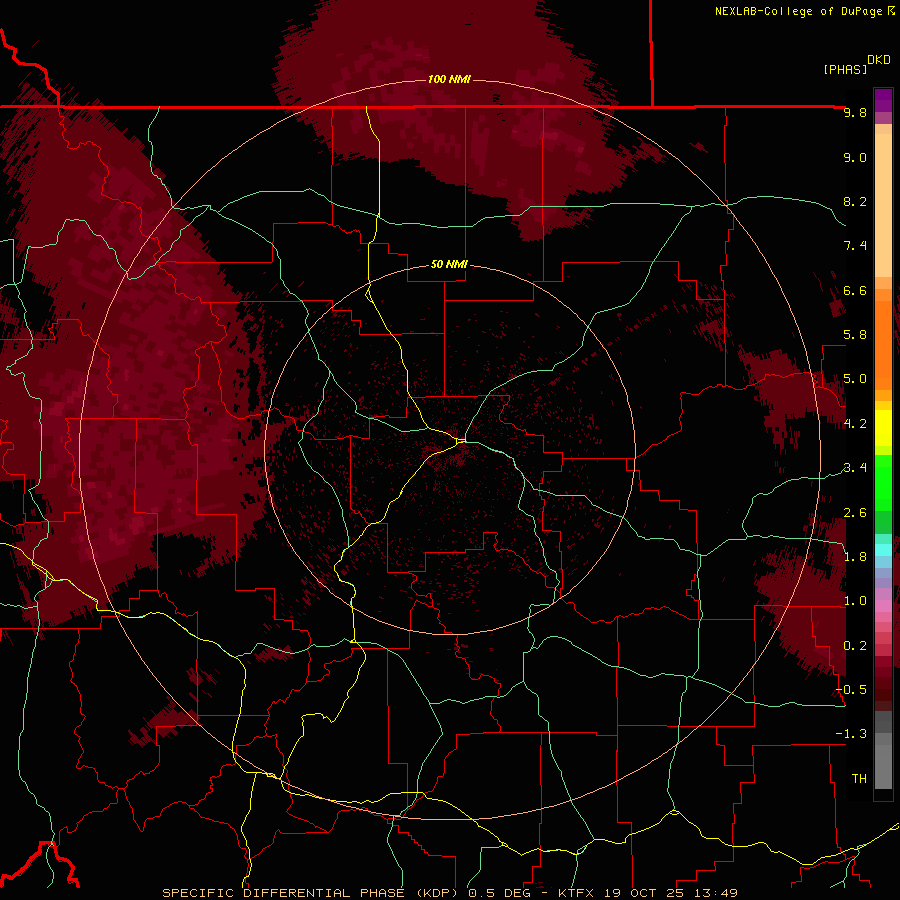Click the pink segment of the color bar
This screenshot has height=900, width=900.
point(883,606)
